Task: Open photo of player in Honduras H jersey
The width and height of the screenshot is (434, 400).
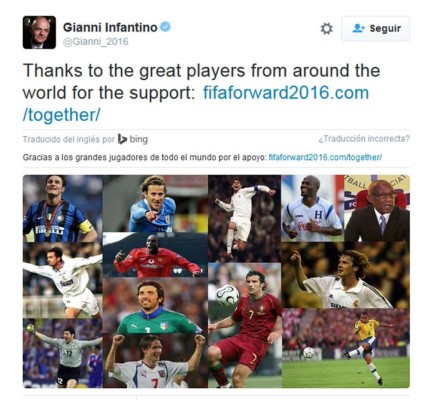Action: [x=312, y=208]
